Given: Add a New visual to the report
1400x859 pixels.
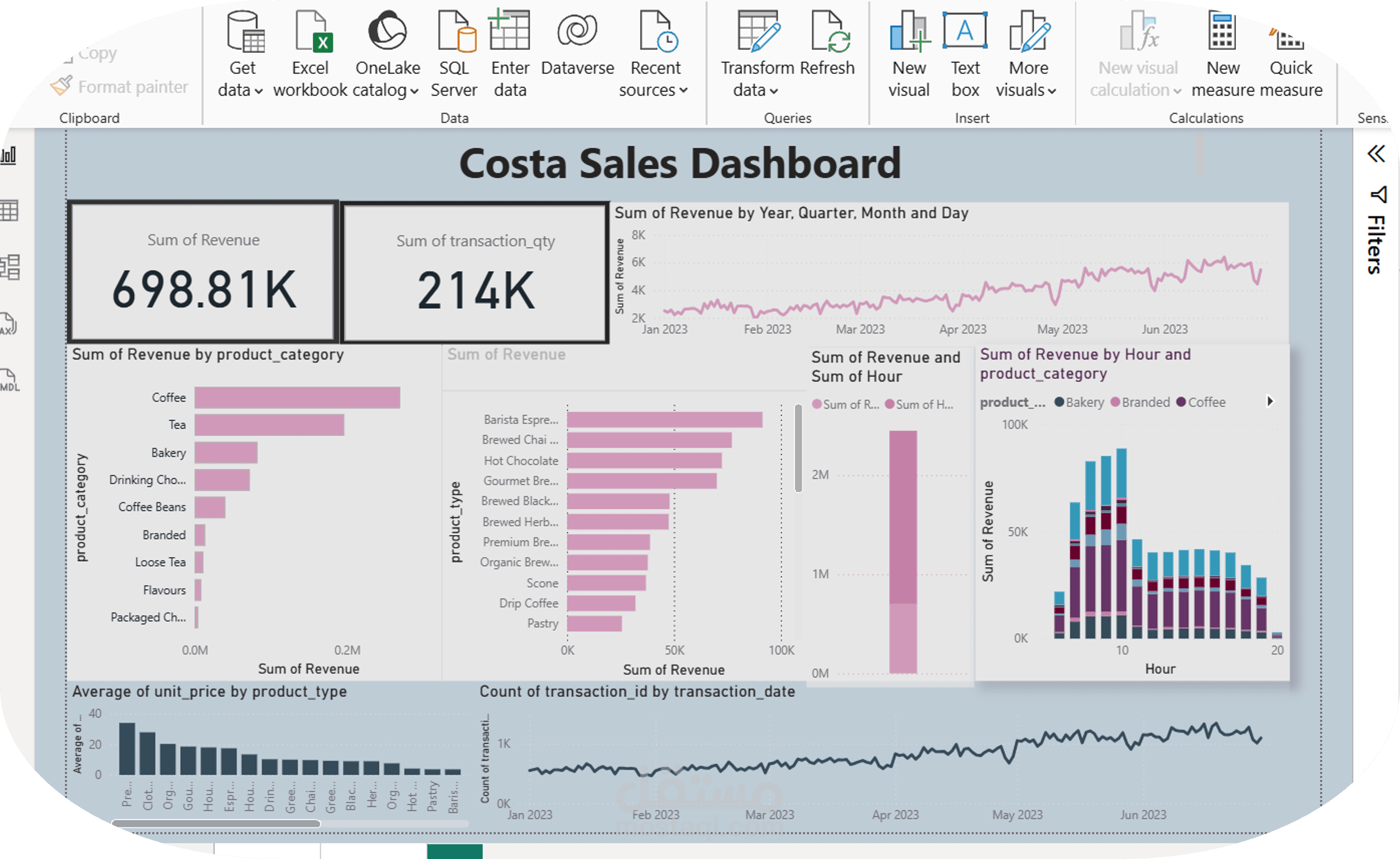Looking at the screenshot, I should point(907,54).
